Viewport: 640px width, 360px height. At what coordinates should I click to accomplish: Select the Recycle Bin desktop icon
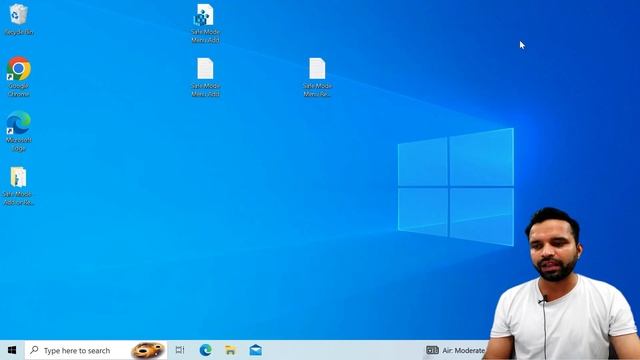point(18,19)
